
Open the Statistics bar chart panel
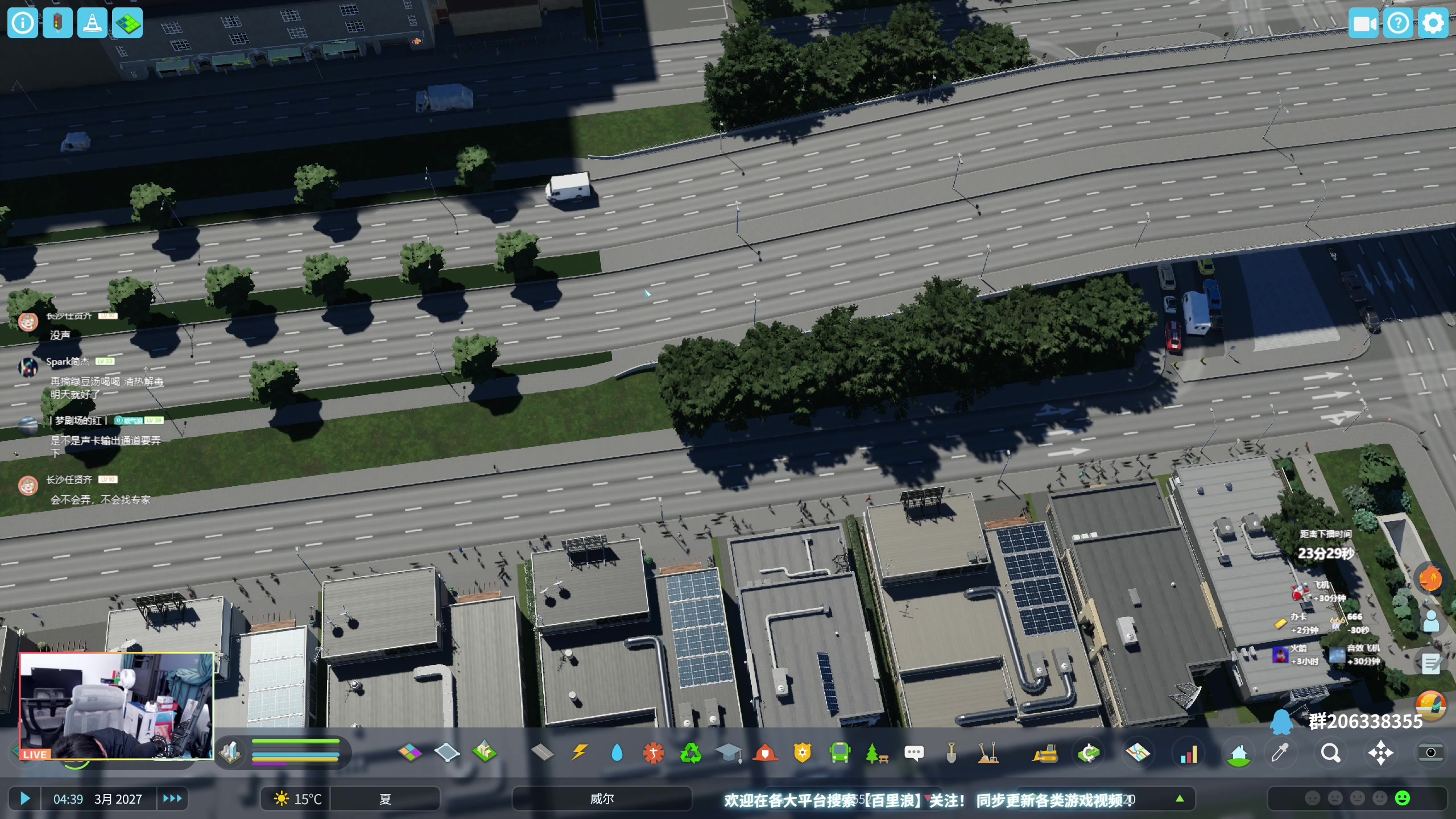1189,754
